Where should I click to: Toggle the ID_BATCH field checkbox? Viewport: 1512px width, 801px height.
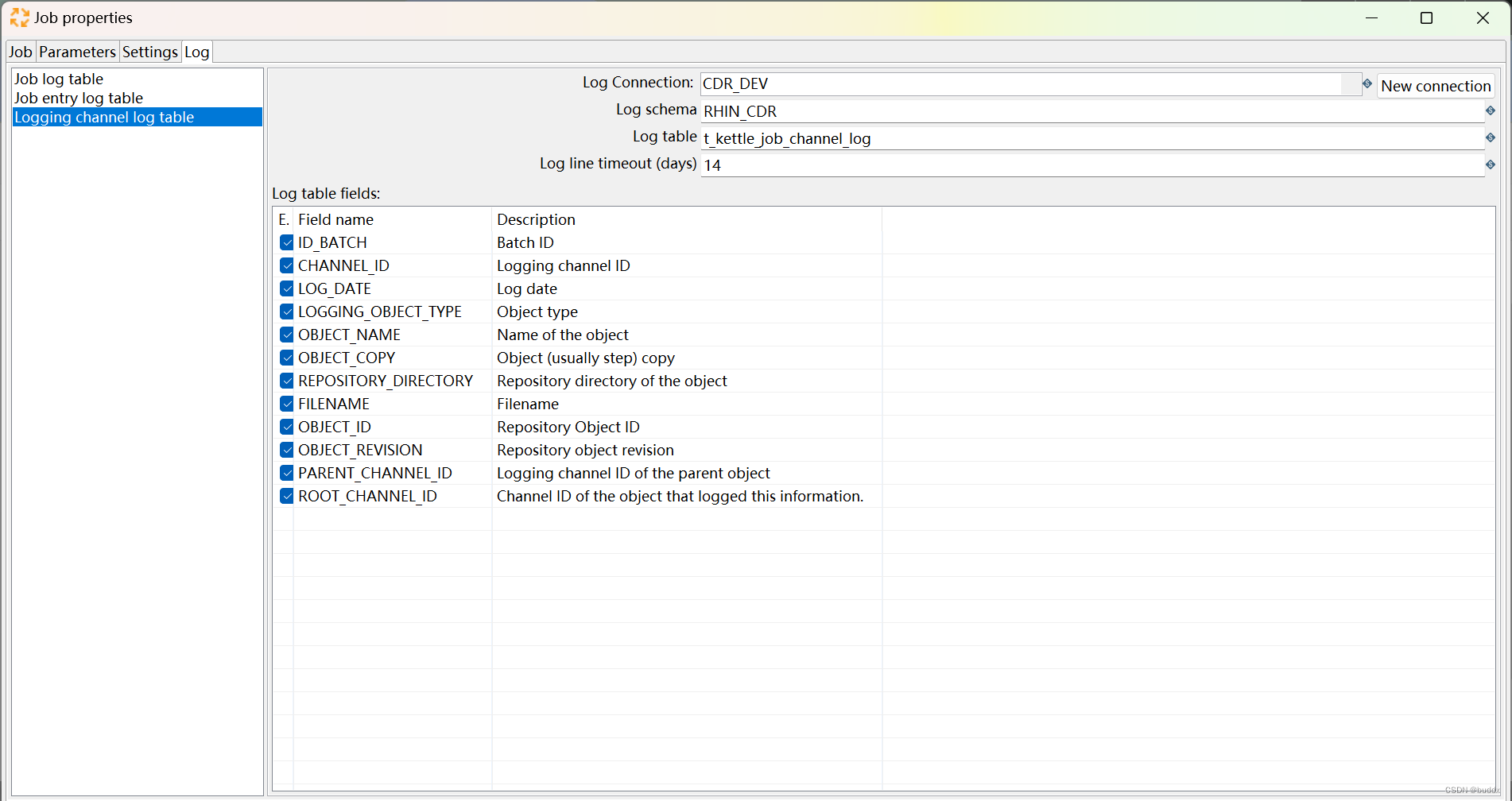coord(287,242)
